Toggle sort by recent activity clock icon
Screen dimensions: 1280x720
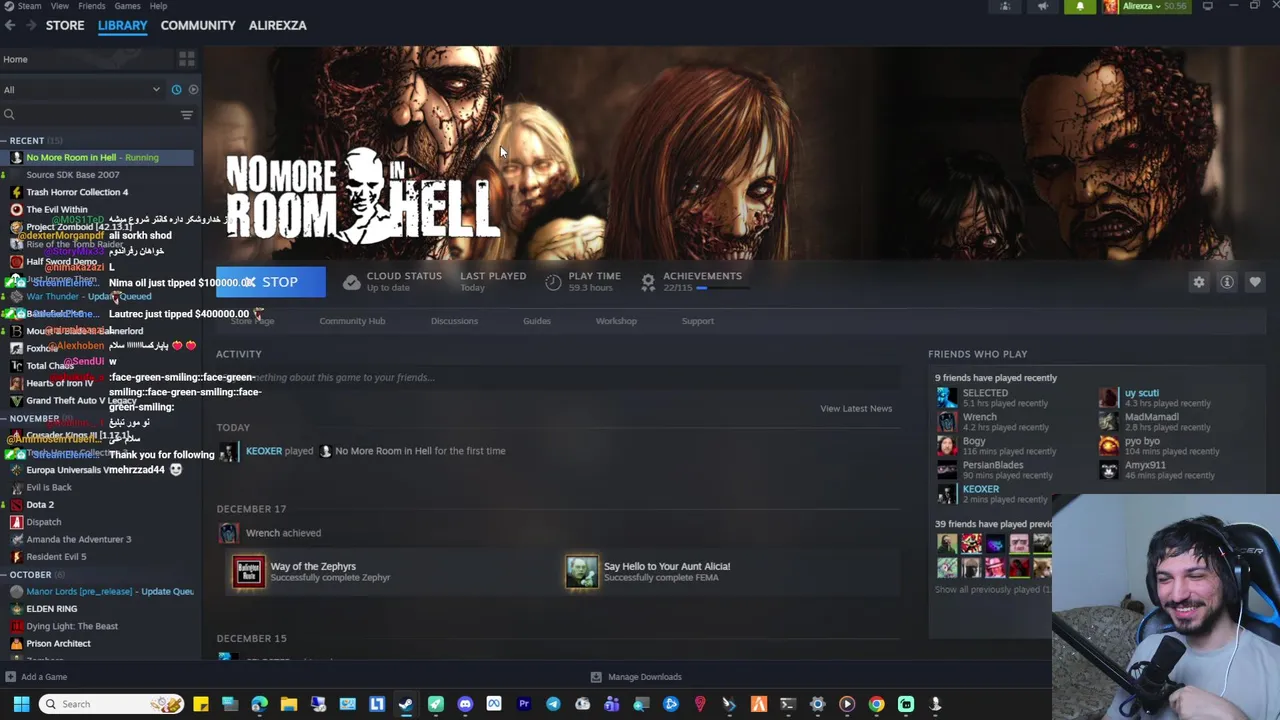pos(176,90)
